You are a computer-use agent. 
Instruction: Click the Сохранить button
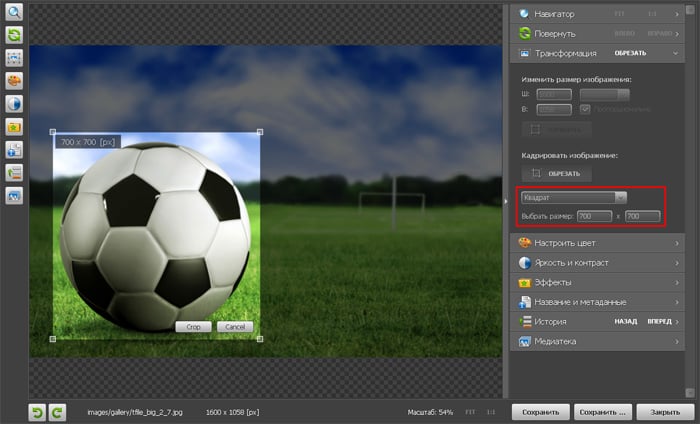[541, 411]
